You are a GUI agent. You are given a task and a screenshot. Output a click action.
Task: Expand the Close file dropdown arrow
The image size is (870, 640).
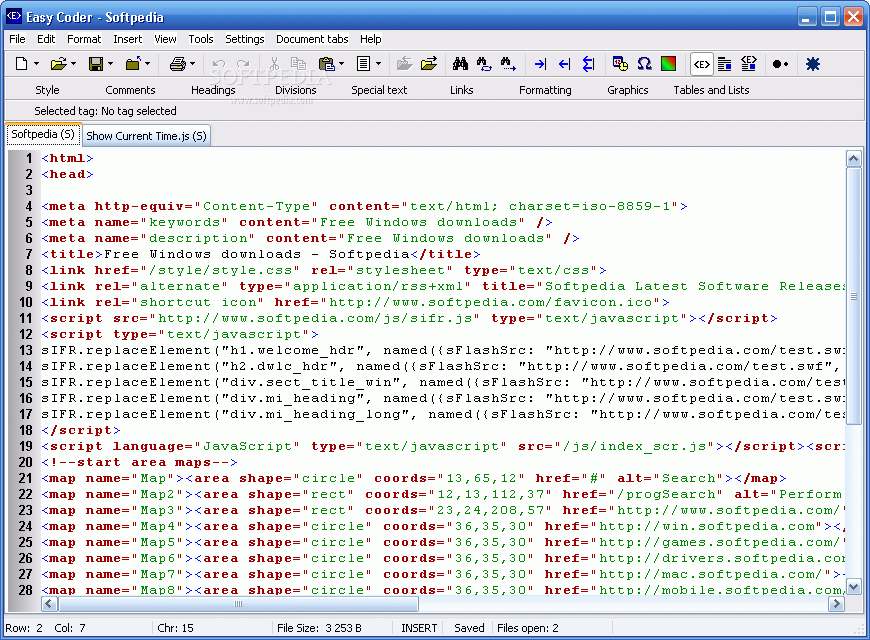click(x=148, y=64)
